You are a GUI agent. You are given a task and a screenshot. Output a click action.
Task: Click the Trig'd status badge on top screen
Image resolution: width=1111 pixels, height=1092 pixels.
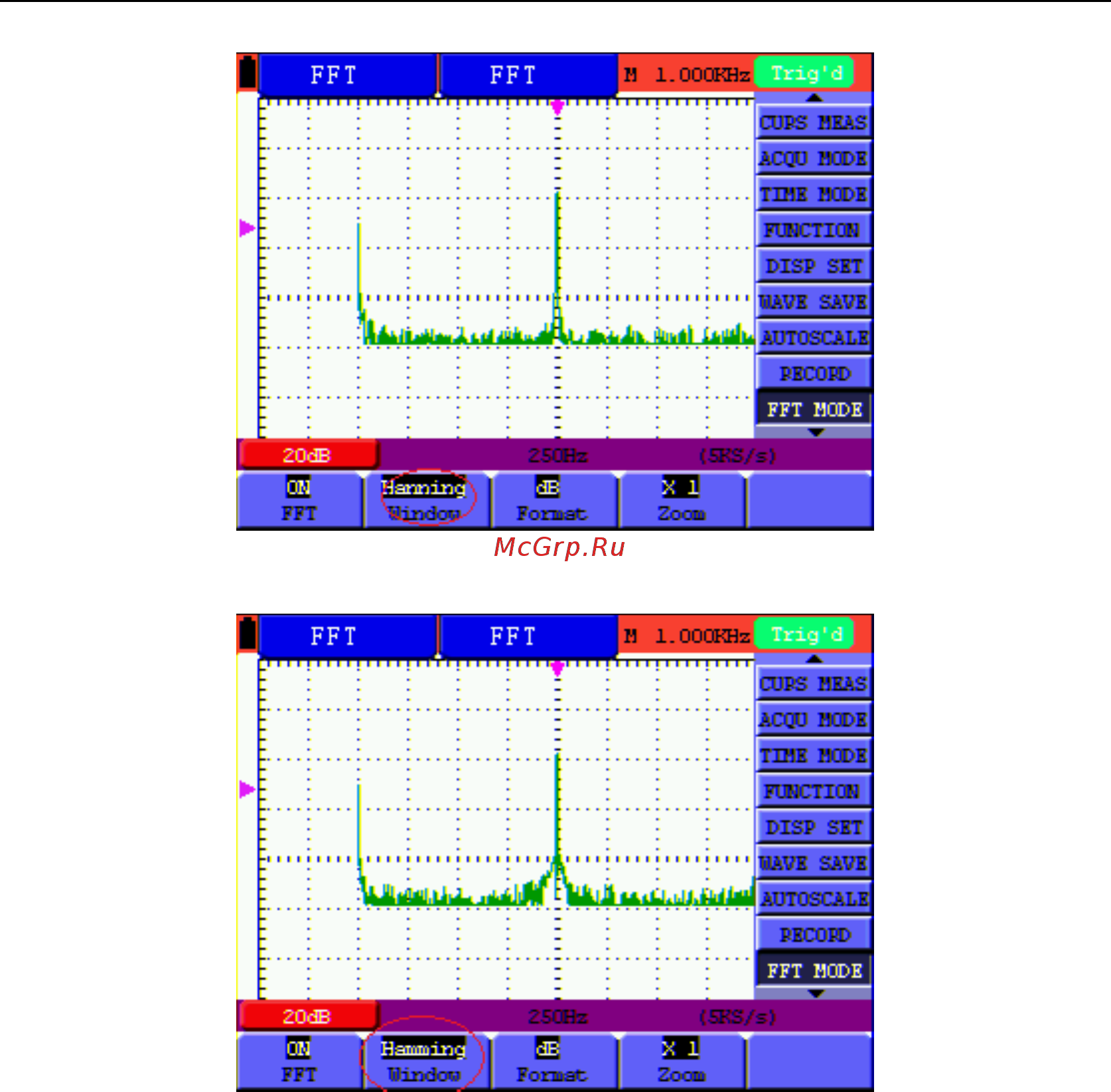click(x=804, y=73)
